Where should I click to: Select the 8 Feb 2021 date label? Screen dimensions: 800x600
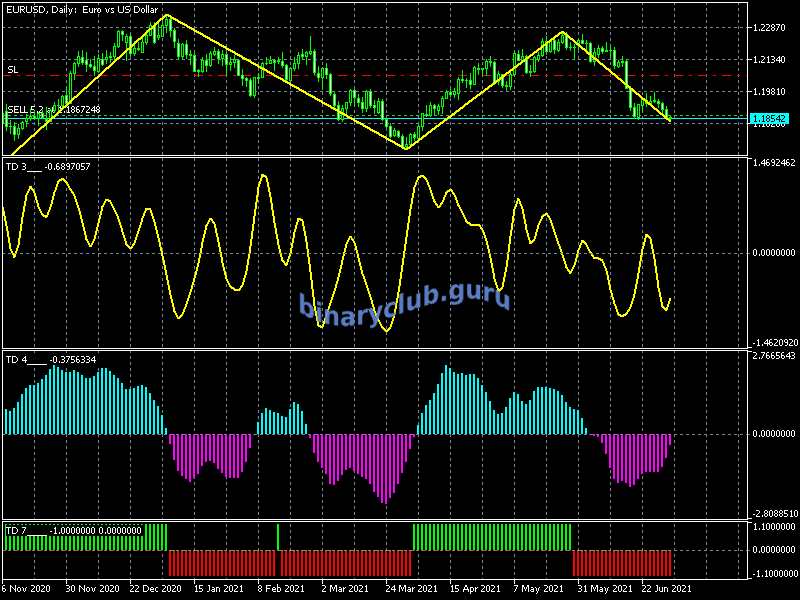(x=282, y=588)
